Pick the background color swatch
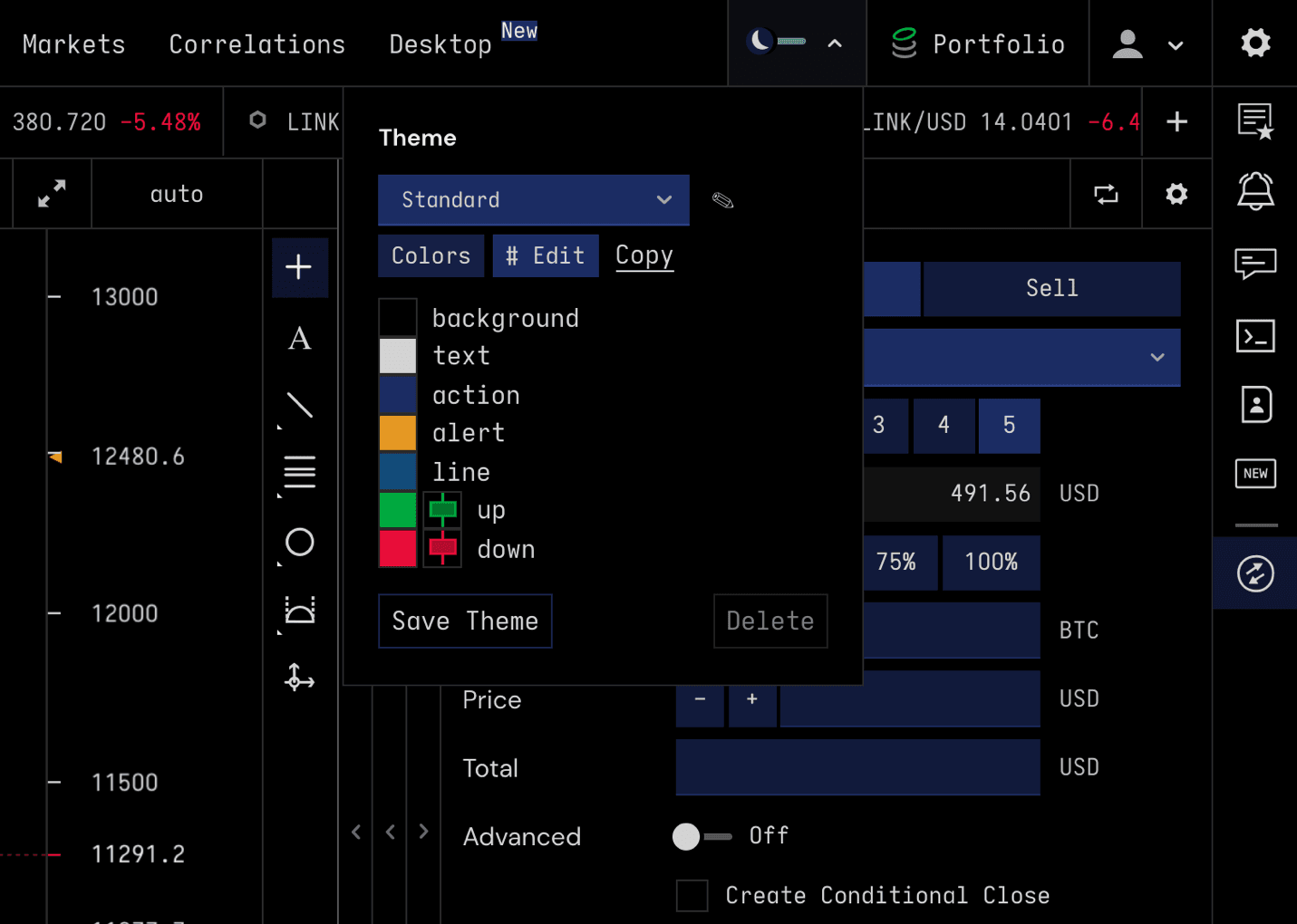This screenshot has height=924, width=1297. click(398, 318)
